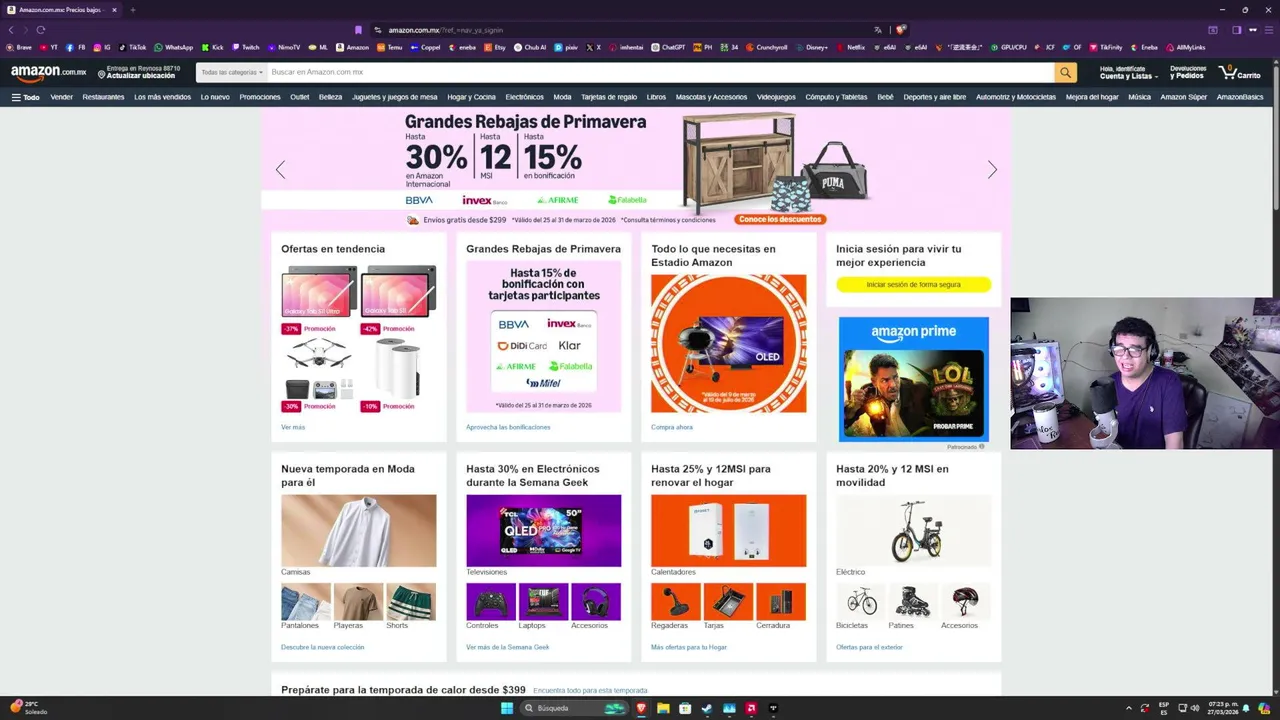Image resolution: width=1280 pixels, height=720 pixels.
Task: Click the browser reload button
Action: click(41, 30)
